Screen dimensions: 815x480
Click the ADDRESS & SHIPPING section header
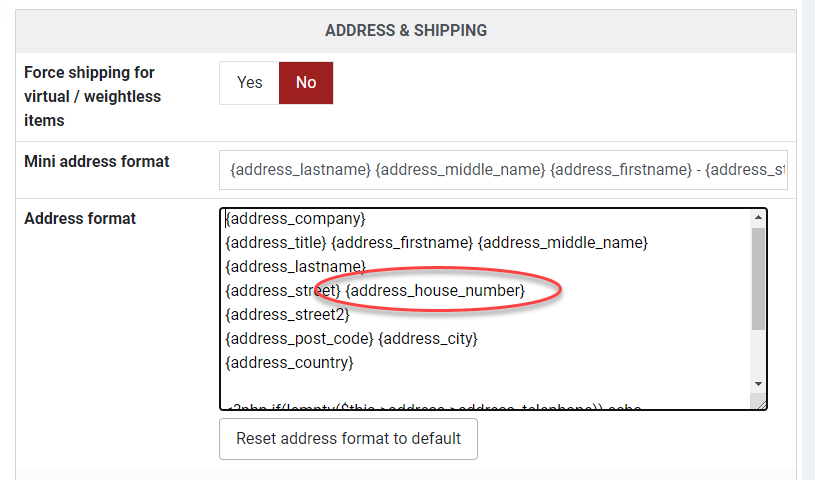click(x=406, y=31)
